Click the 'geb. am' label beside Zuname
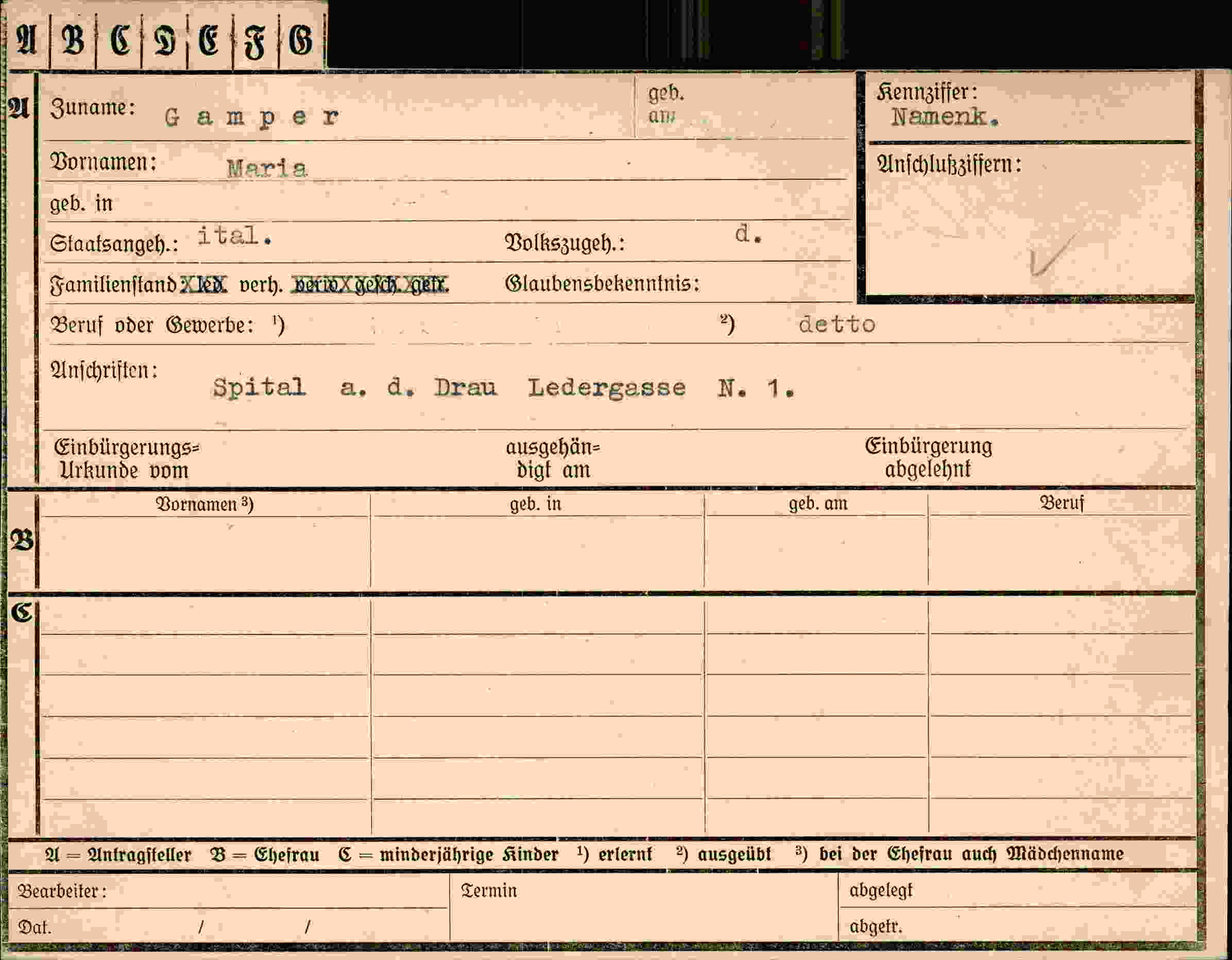Image resolution: width=1232 pixels, height=960 pixels. point(665,105)
